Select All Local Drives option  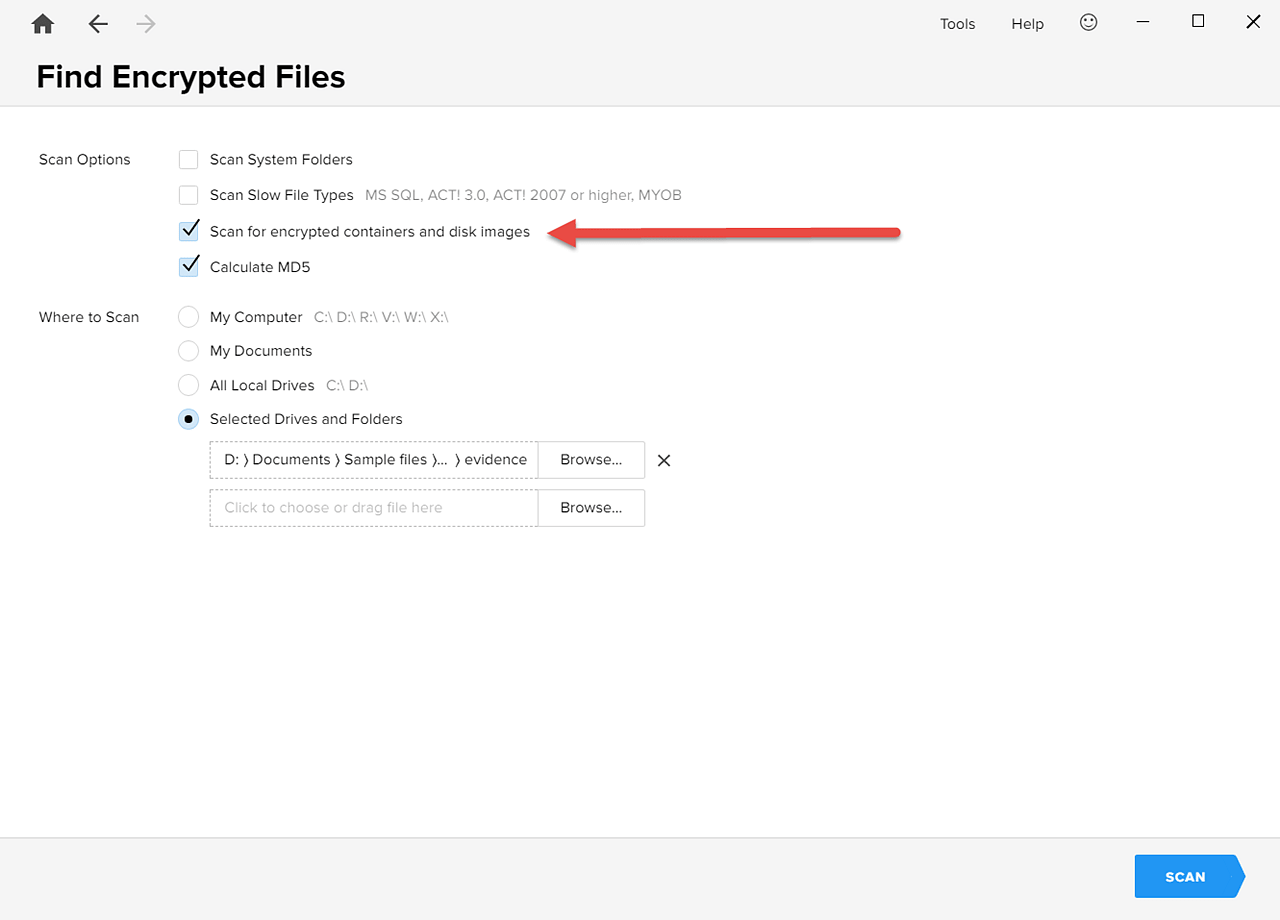coord(188,385)
